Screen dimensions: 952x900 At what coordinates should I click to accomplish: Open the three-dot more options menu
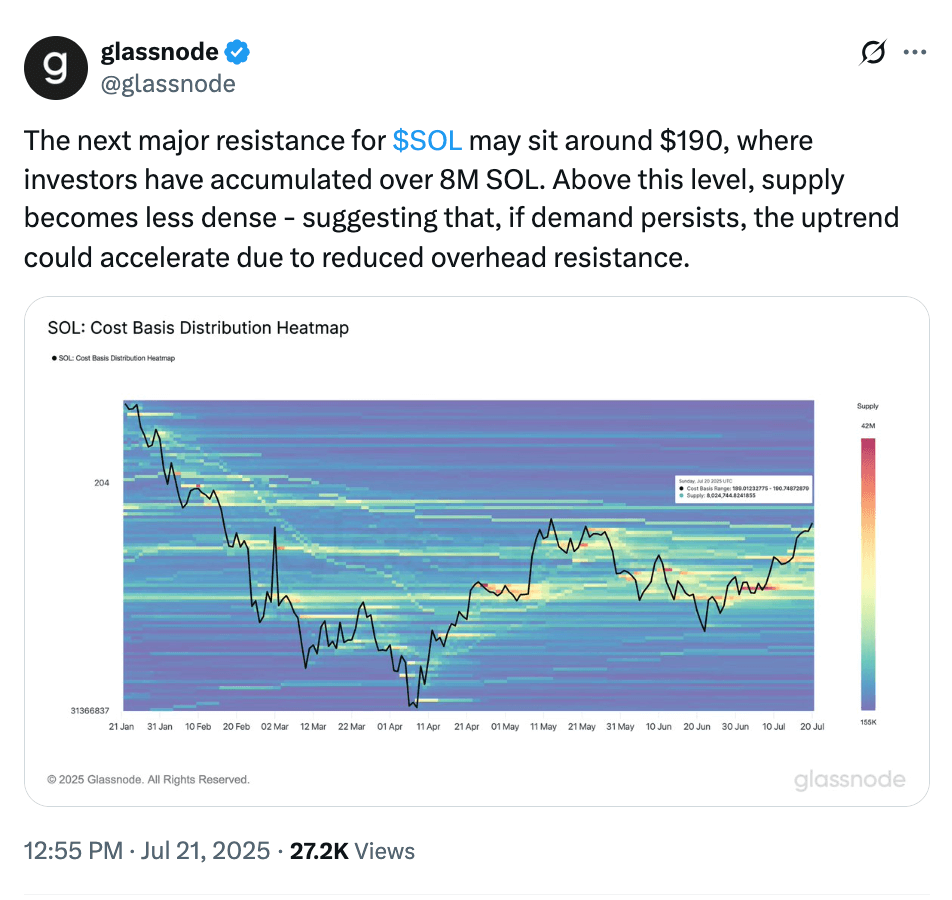click(915, 53)
